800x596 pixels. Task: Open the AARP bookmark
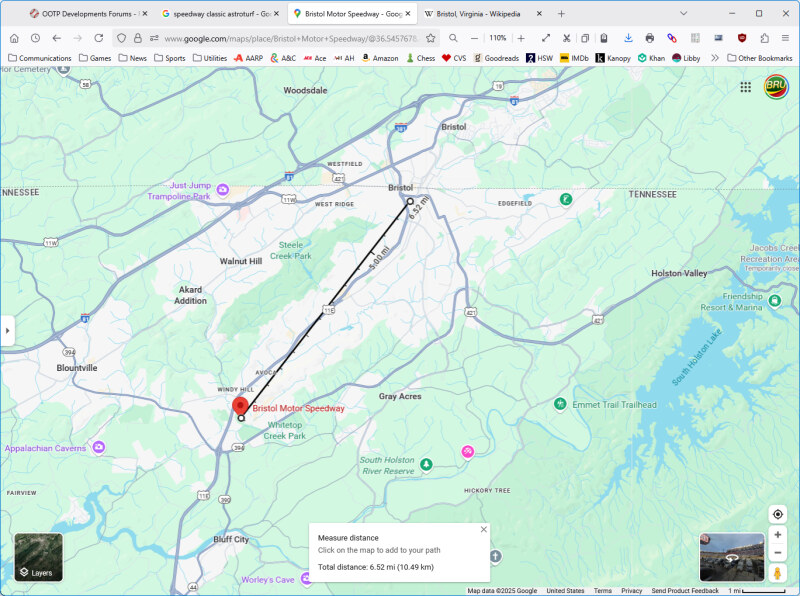pos(248,58)
